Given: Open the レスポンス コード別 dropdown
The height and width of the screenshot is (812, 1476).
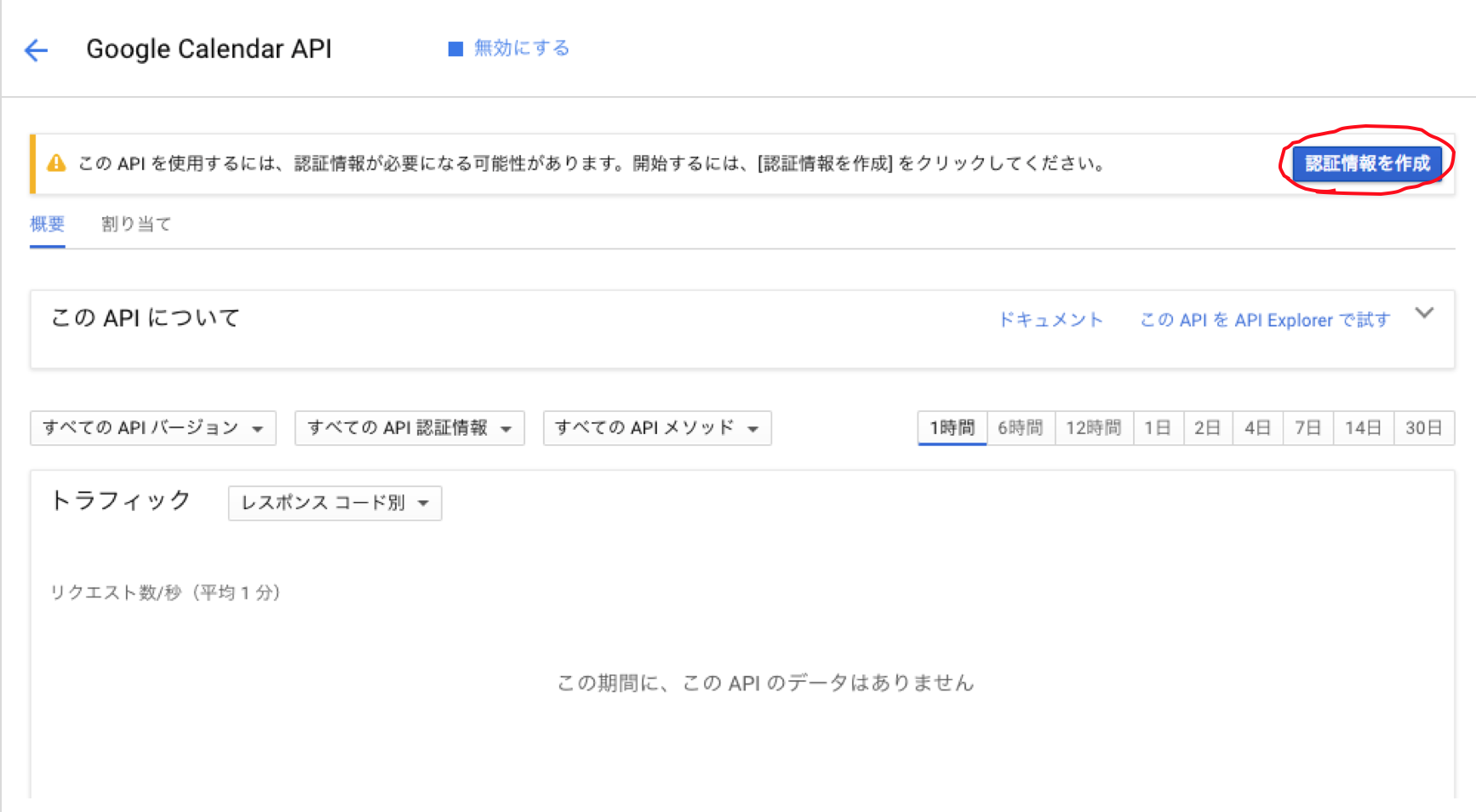Looking at the screenshot, I should click(x=335, y=503).
